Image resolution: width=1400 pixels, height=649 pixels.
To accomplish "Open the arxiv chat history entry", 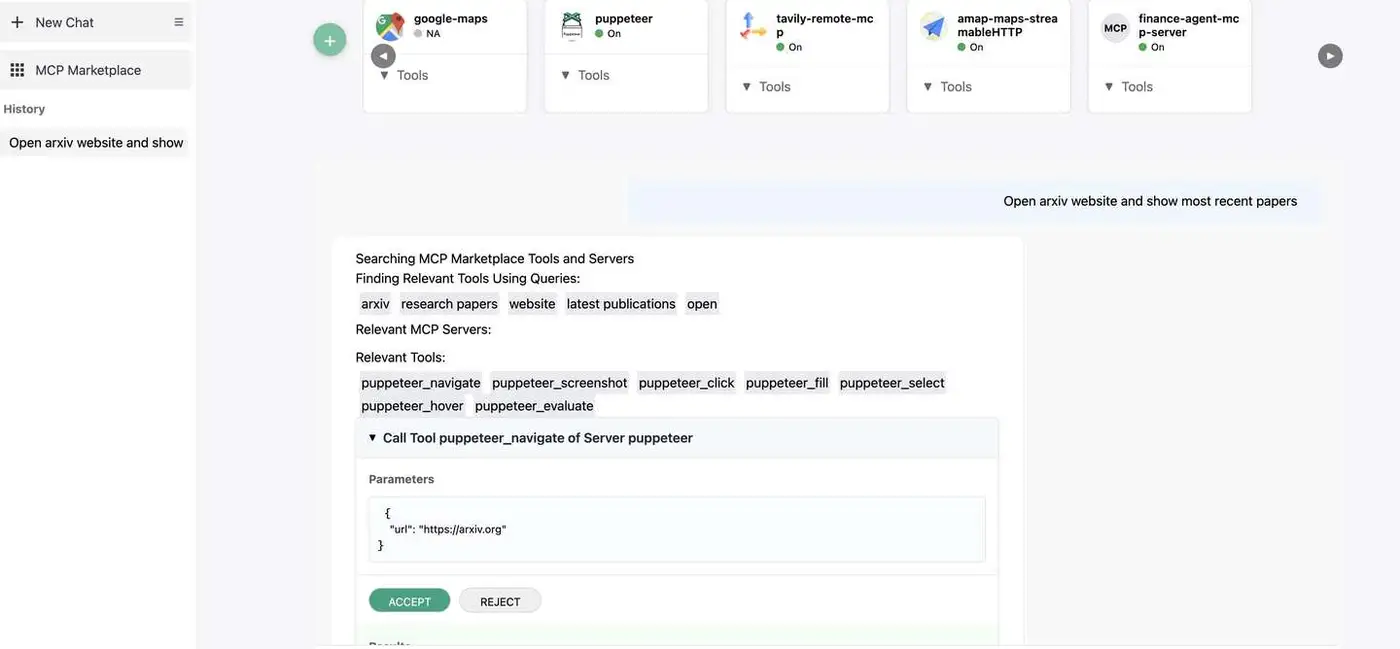I will (95, 143).
